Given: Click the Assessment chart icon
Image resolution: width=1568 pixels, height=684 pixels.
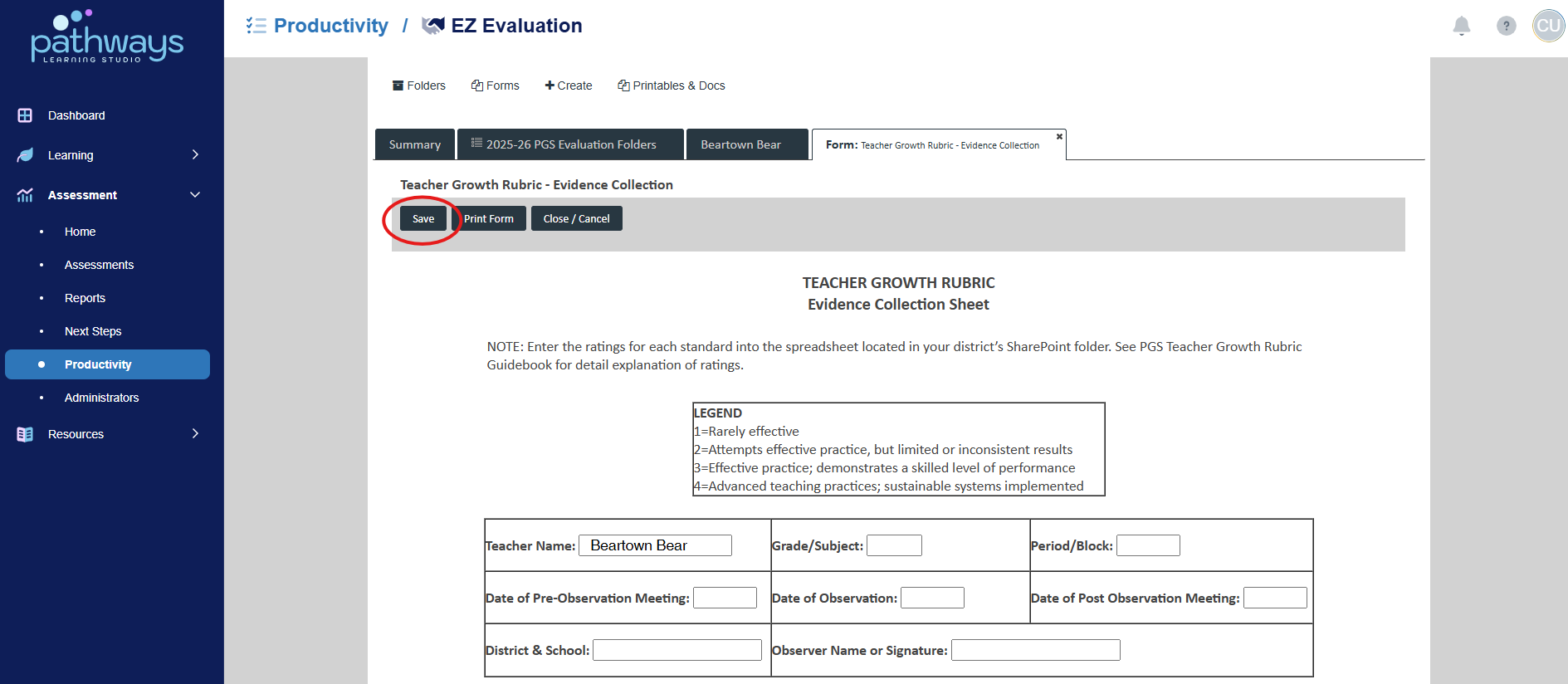Looking at the screenshot, I should point(25,195).
